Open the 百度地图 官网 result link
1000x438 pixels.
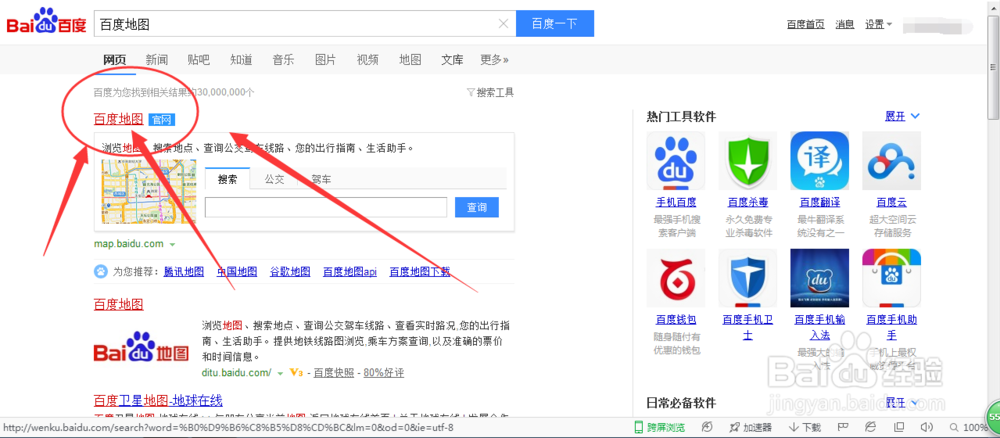point(118,119)
